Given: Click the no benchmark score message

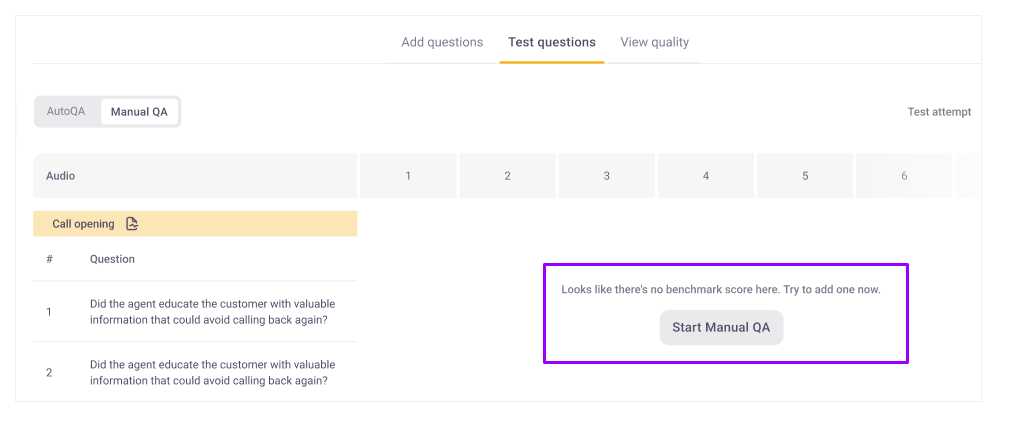Looking at the screenshot, I should click(721, 290).
